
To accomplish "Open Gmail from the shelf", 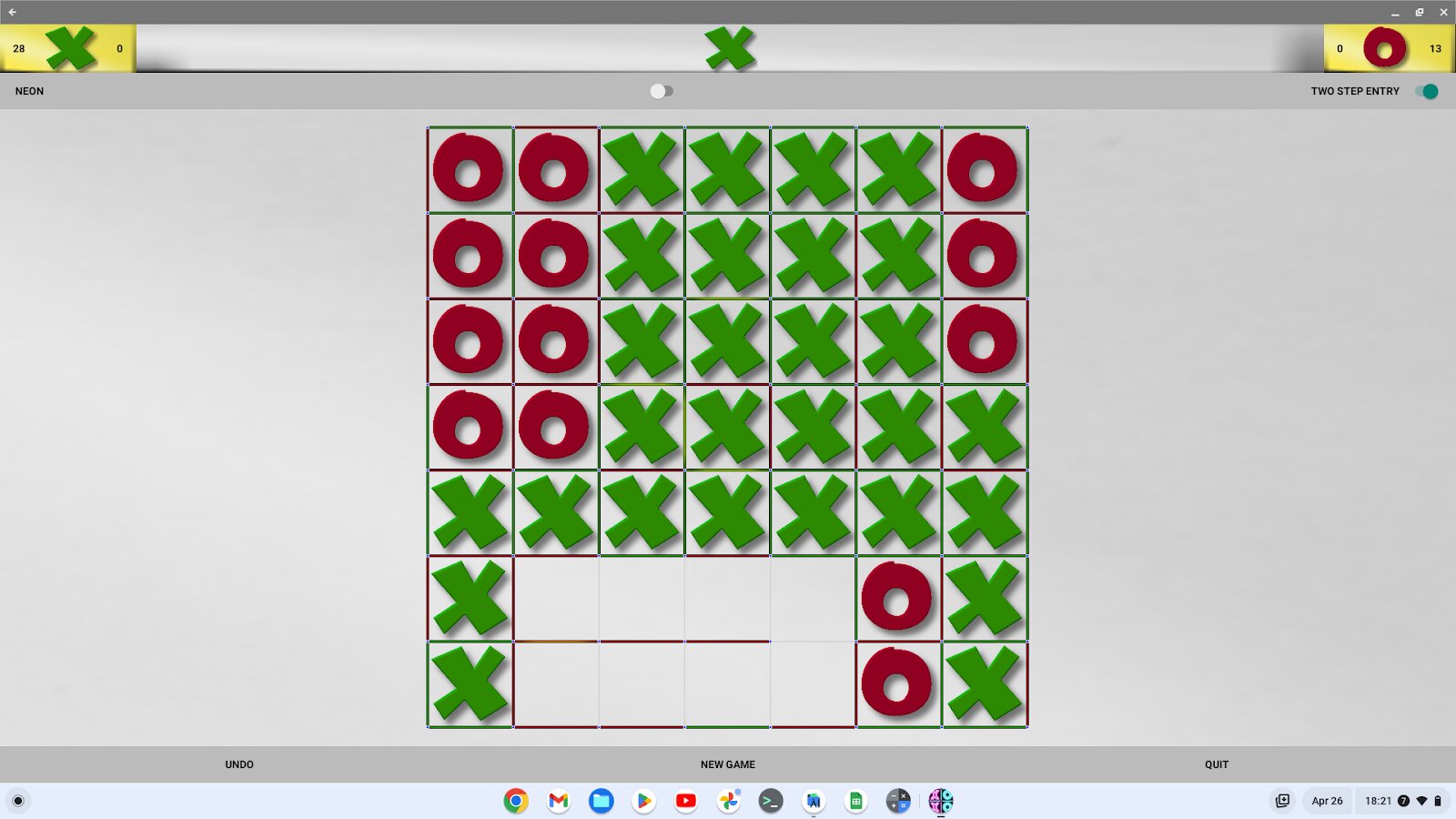I will [559, 801].
